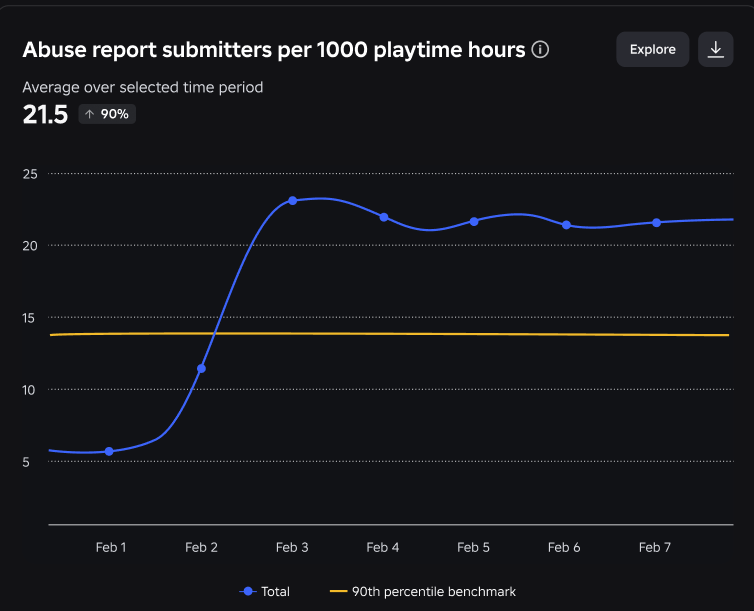This screenshot has height=611, width=754.
Task: Select the Feb 5 data point
Action: click(474, 222)
